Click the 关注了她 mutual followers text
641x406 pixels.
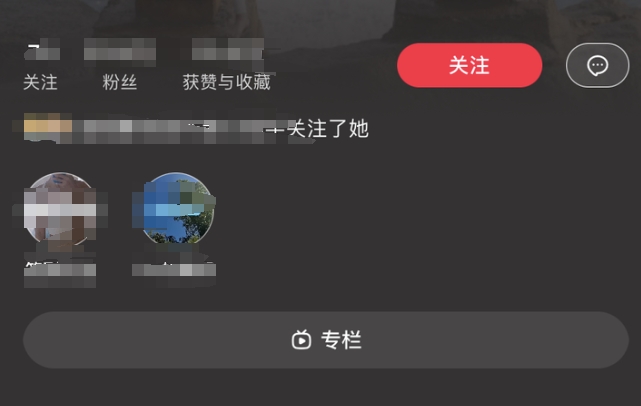[x=328, y=129]
